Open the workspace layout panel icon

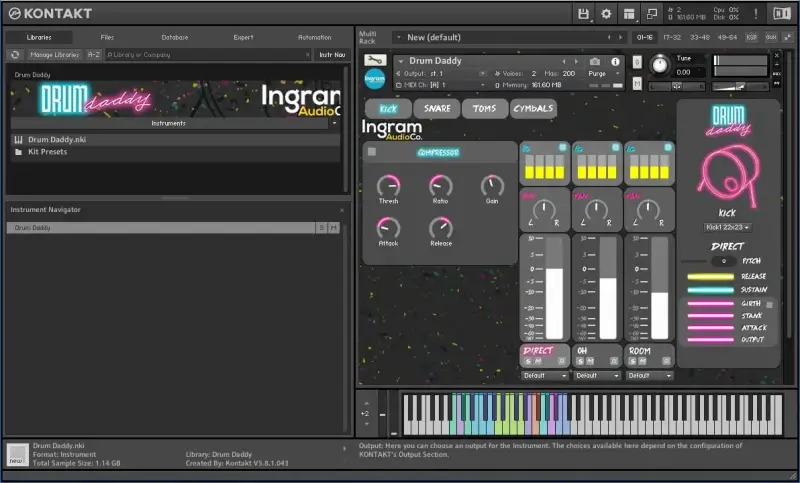pyautogui.click(x=629, y=14)
